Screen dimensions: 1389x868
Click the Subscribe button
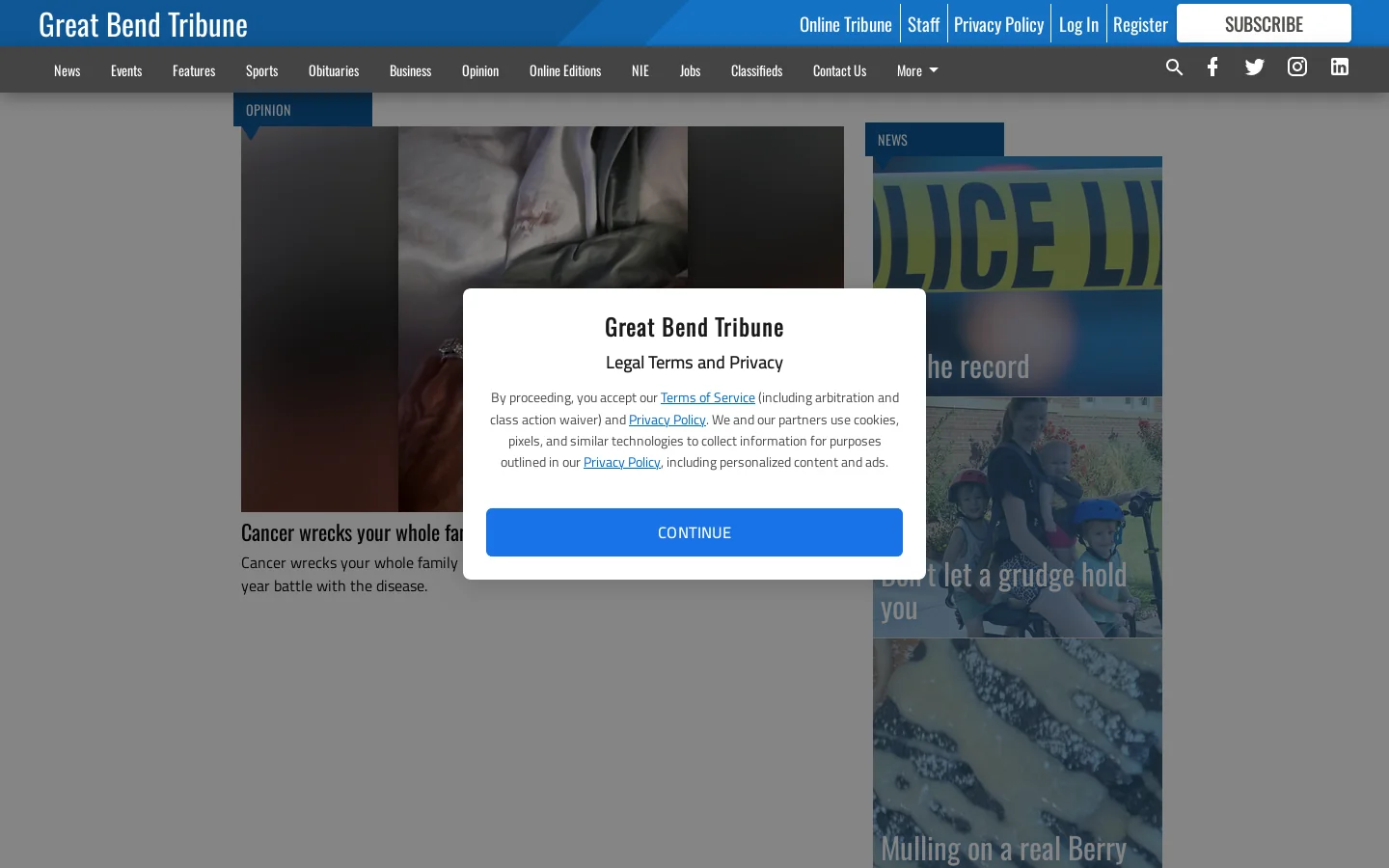(1264, 23)
